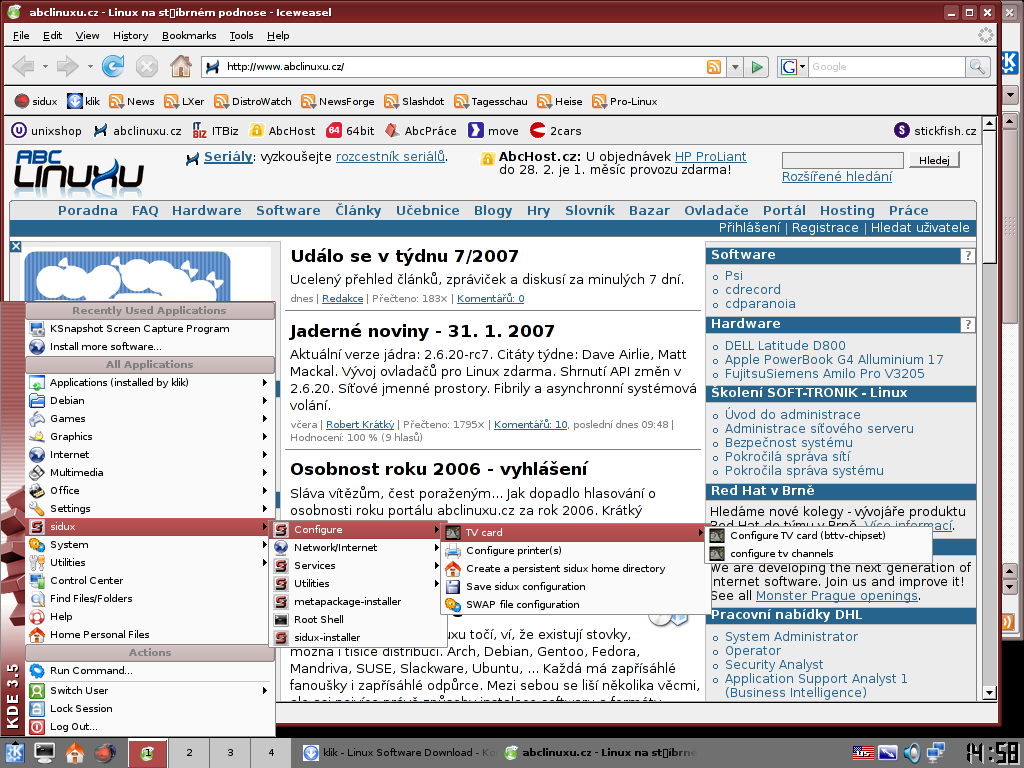Screen dimensions: 1024x768
Task: Select Save sidux configuration
Action: [576, 586]
